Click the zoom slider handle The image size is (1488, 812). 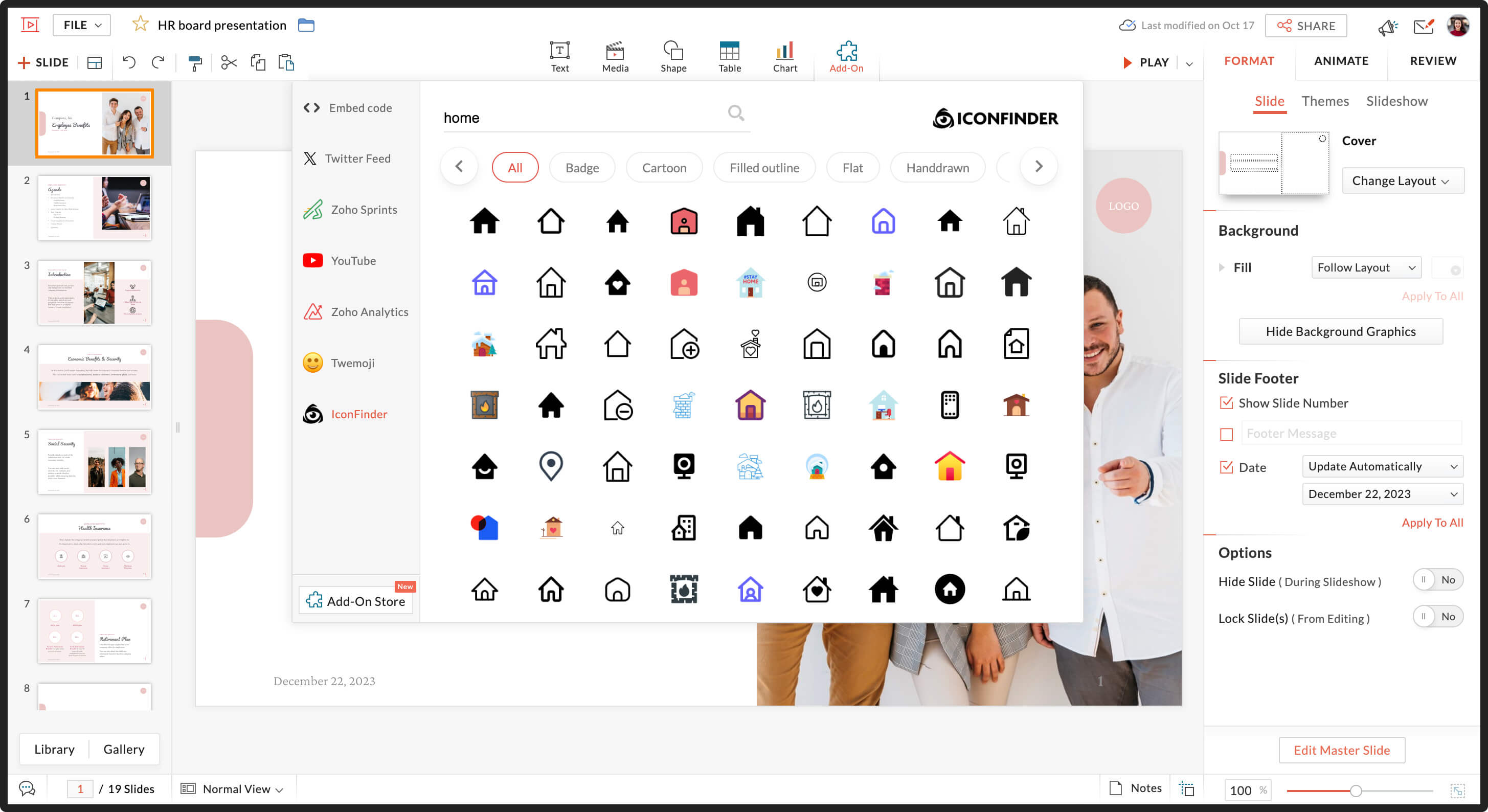coord(1355,790)
